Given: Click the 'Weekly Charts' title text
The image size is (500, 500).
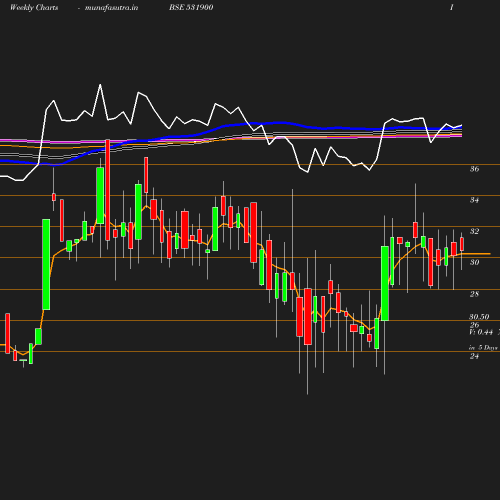Looking at the screenshot, I should tap(34, 7).
